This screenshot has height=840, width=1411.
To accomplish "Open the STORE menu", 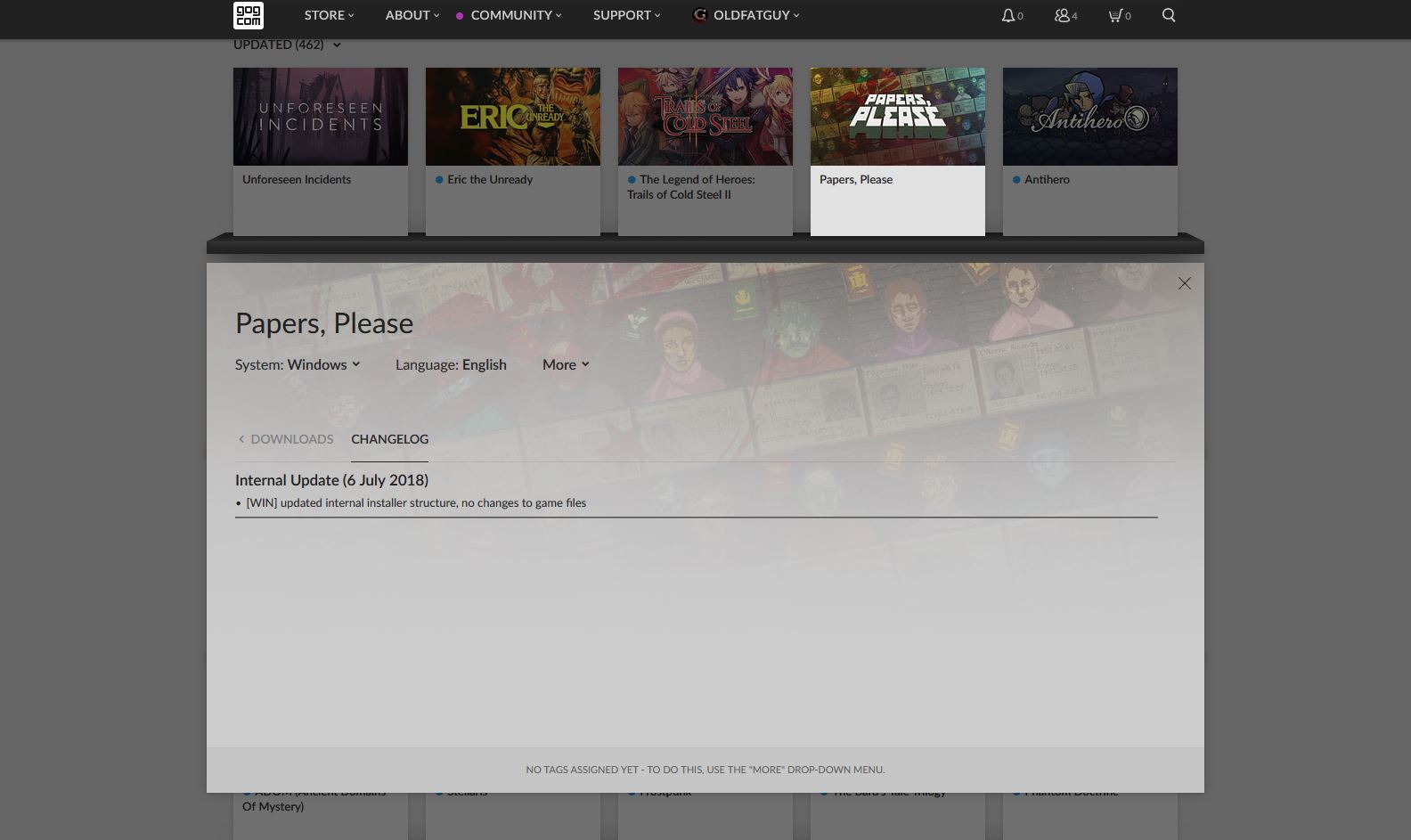I will (329, 15).
